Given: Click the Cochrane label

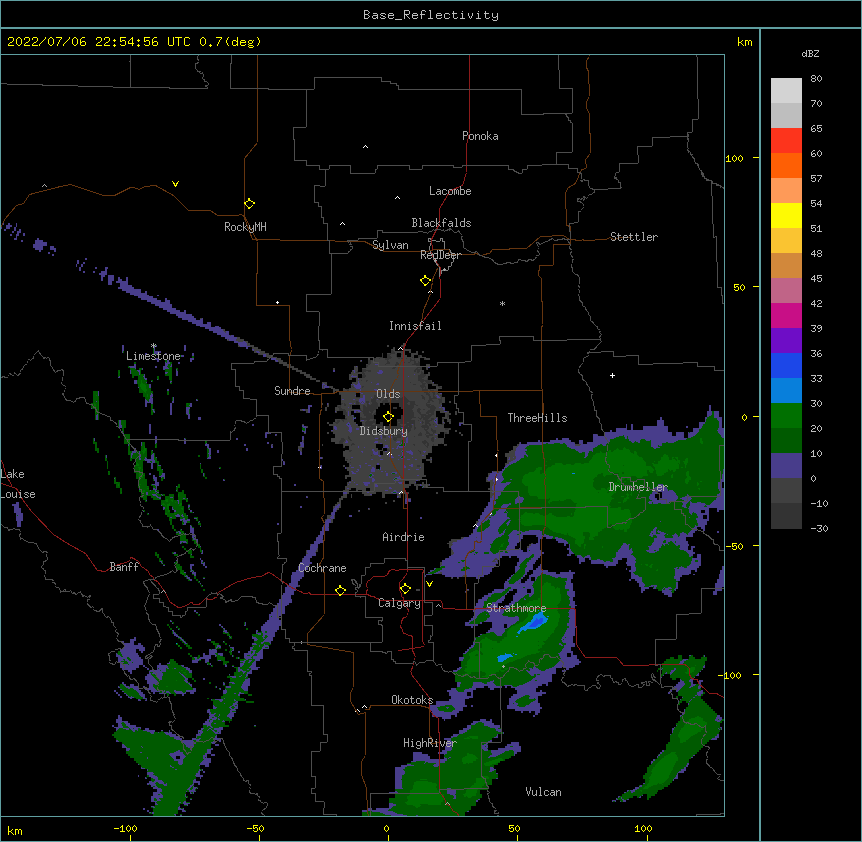Looking at the screenshot, I should pos(322,568).
